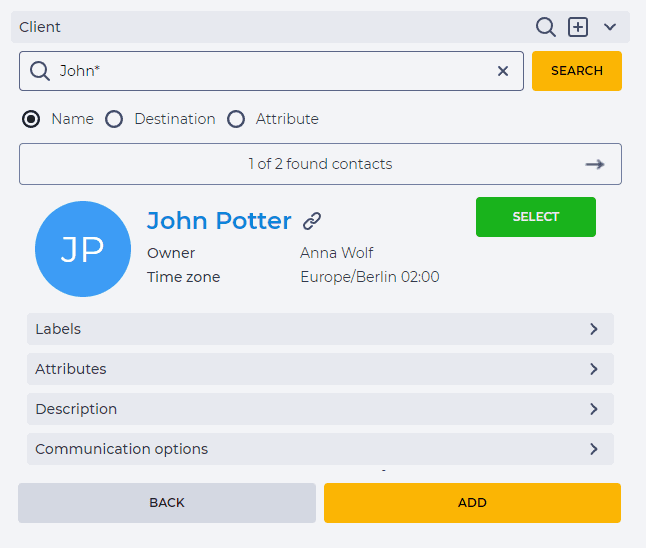
Task: Click into the John* search input
Action: point(272,71)
